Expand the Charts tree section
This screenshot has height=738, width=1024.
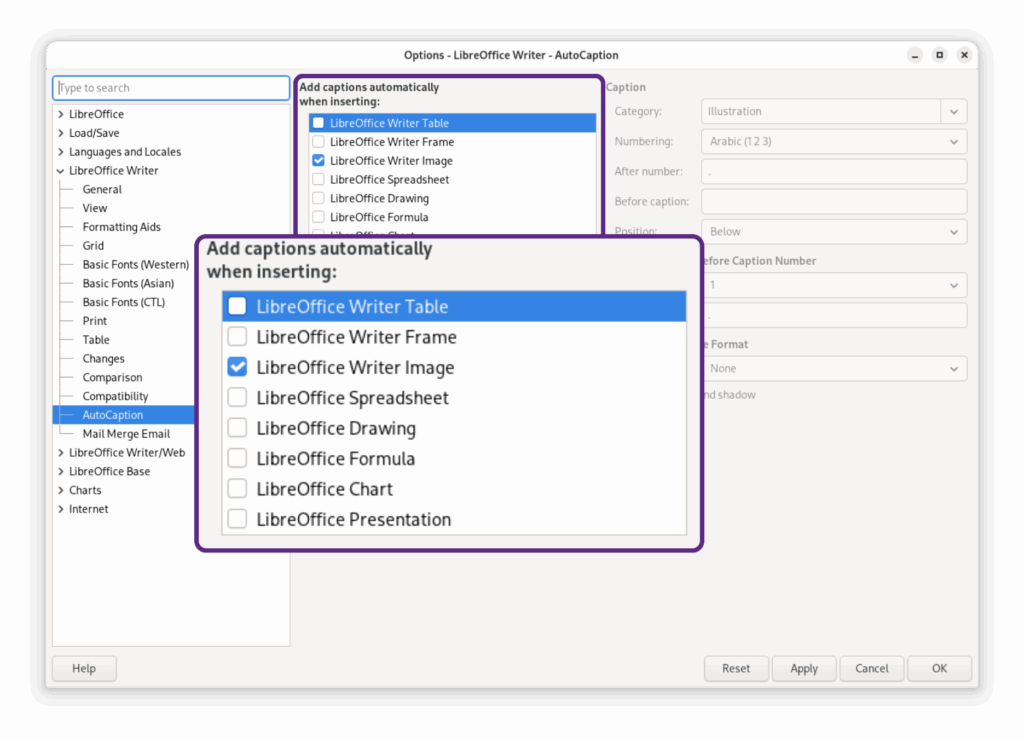pos(61,490)
